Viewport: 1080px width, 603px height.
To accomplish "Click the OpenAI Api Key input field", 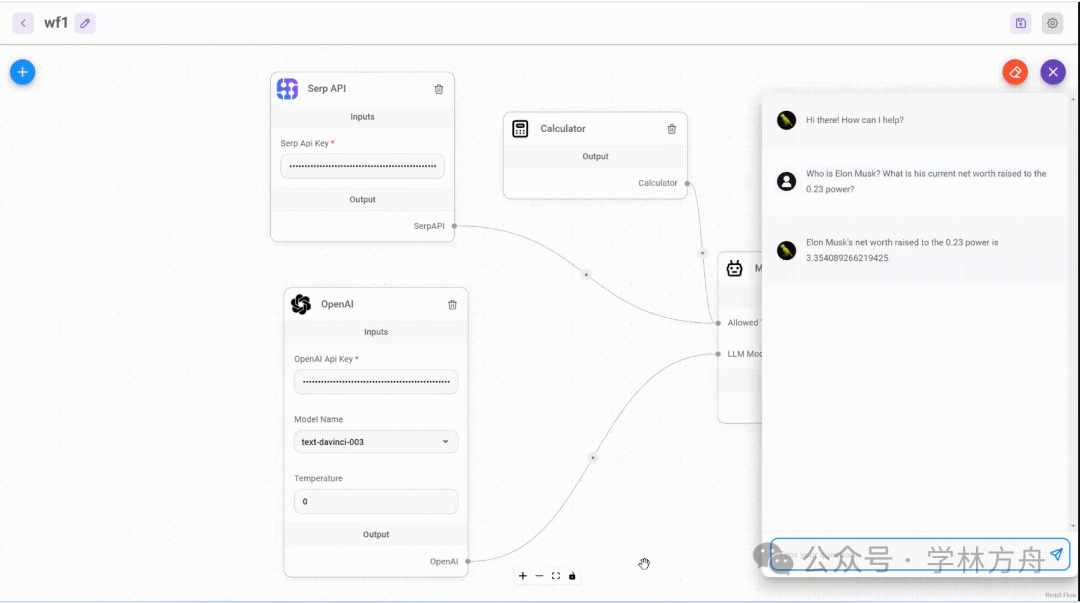I will coord(376,382).
